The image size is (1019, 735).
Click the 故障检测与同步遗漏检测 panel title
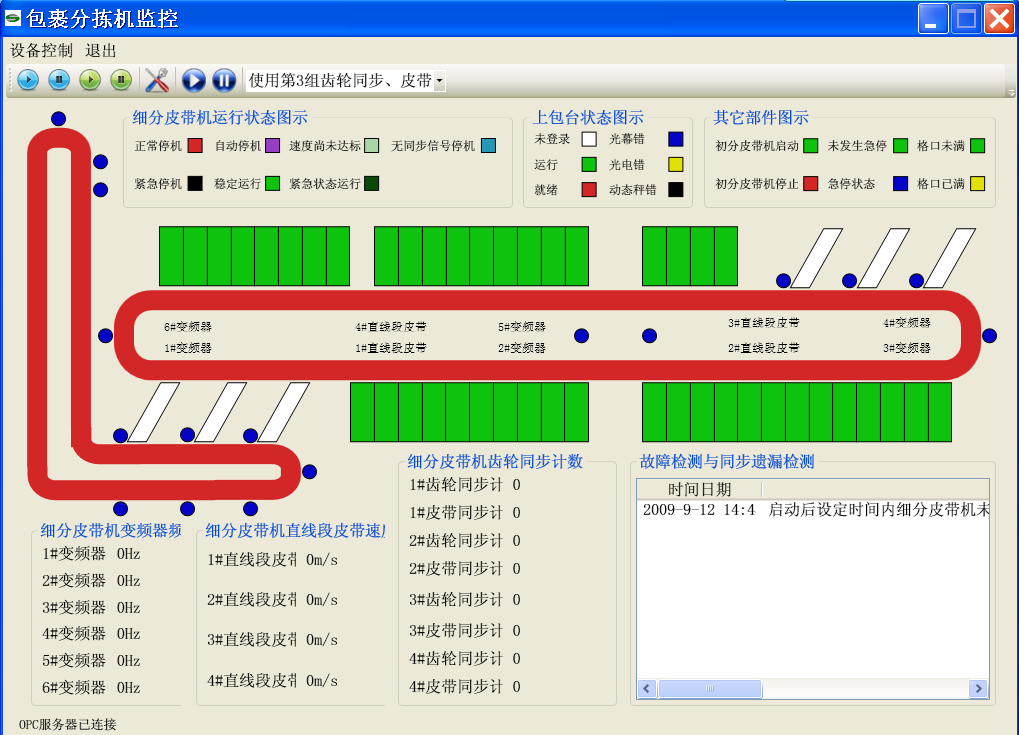coord(727,461)
